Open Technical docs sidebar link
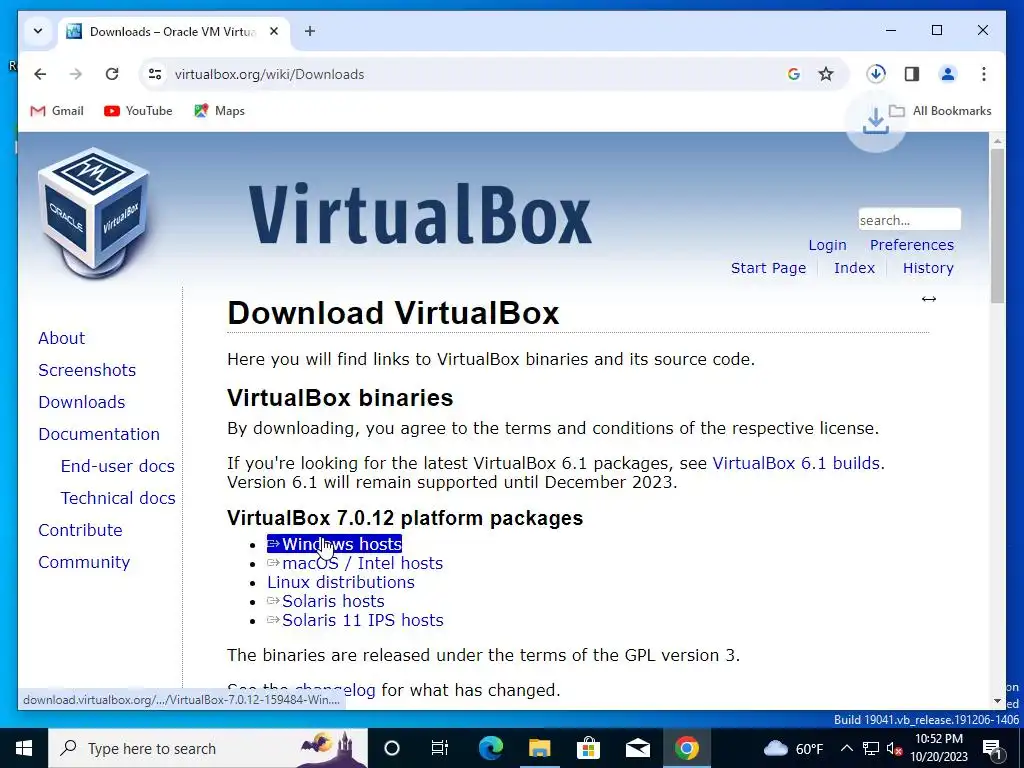The width and height of the screenshot is (1024, 768). [118, 498]
